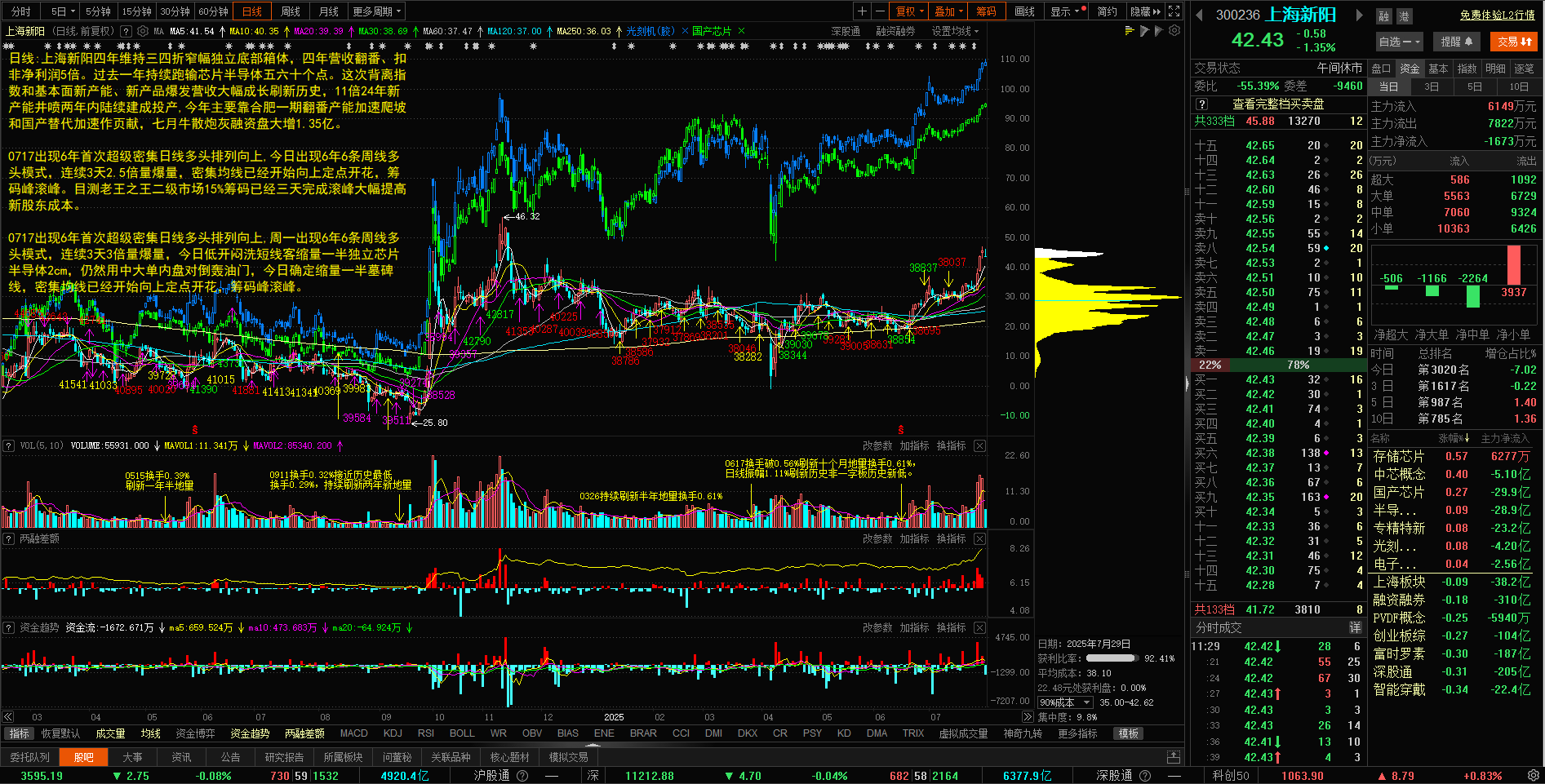Close the 资金趋势 indicator panel
Viewport: 1545px width, 784px height.
[979, 627]
